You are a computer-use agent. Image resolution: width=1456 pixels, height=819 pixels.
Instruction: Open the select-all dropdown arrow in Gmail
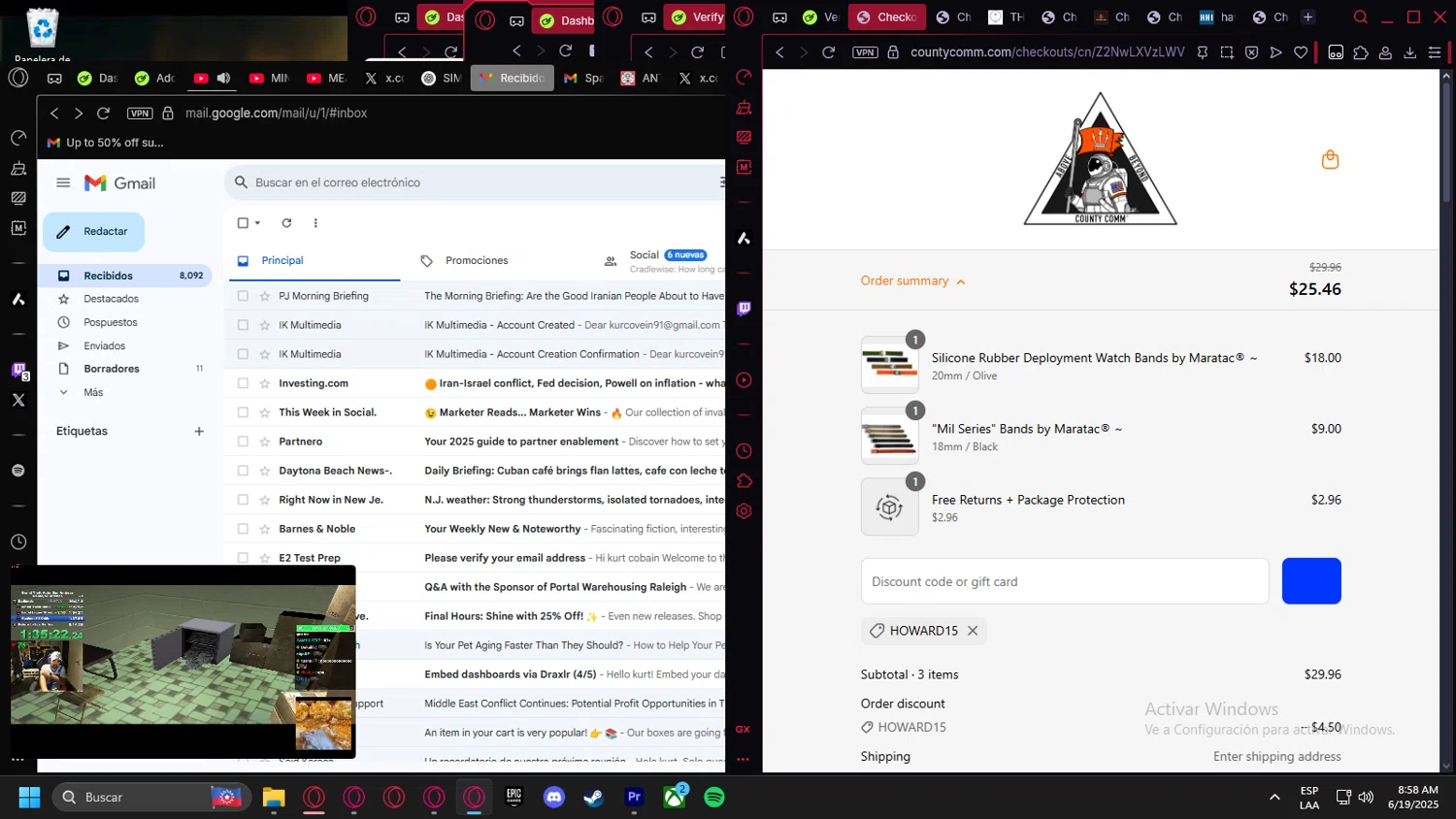click(257, 223)
